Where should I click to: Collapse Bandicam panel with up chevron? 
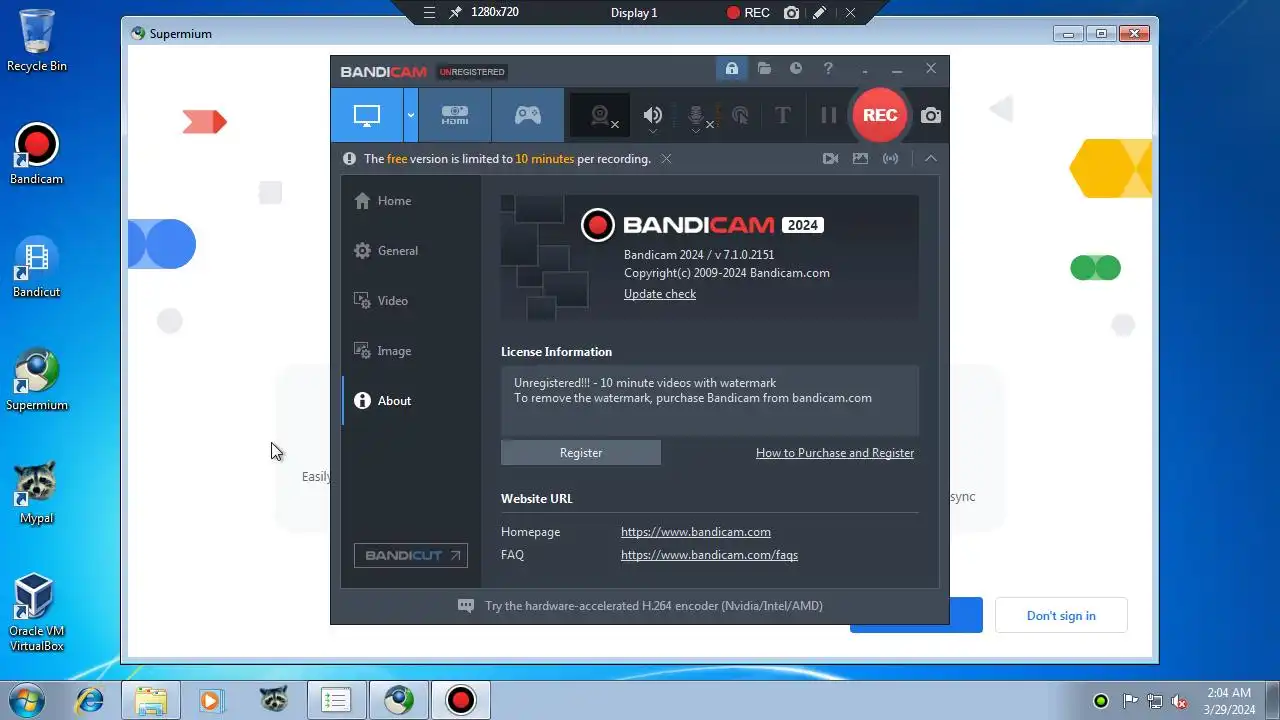coord(931,159)
